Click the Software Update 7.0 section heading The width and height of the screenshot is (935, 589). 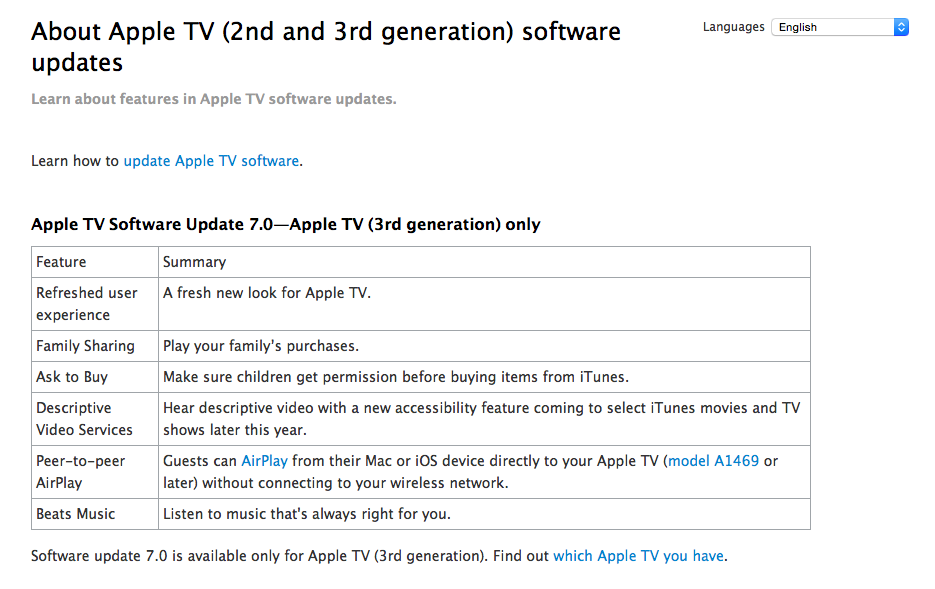(x=286, y=224)
